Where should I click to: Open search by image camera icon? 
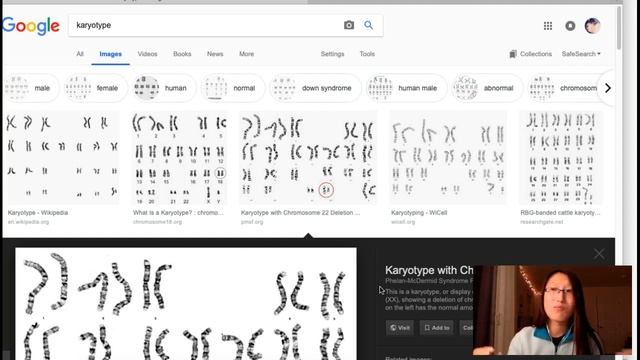tap(349, 25)
